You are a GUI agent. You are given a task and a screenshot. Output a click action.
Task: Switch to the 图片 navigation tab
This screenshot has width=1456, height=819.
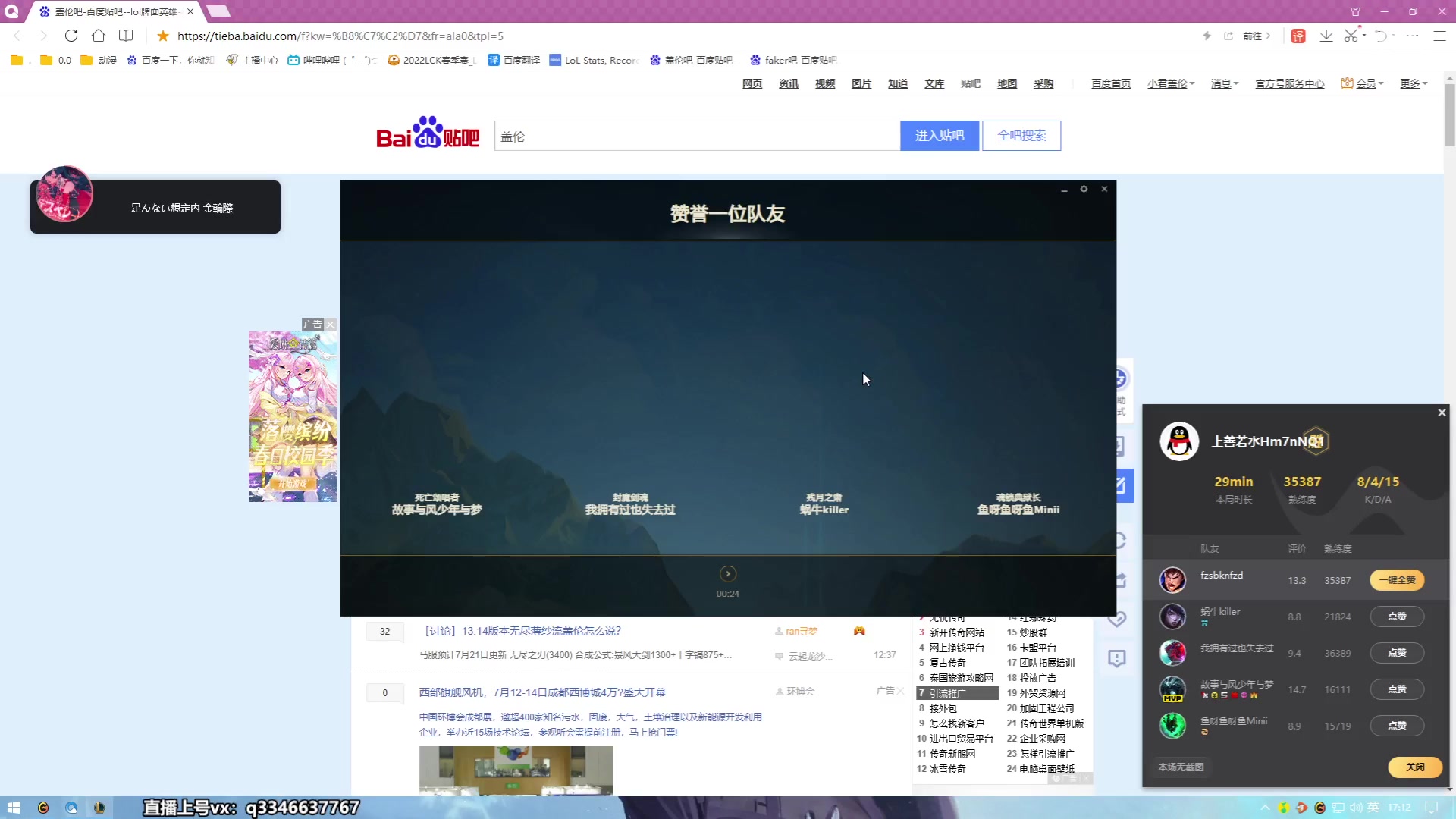[861, 83]
